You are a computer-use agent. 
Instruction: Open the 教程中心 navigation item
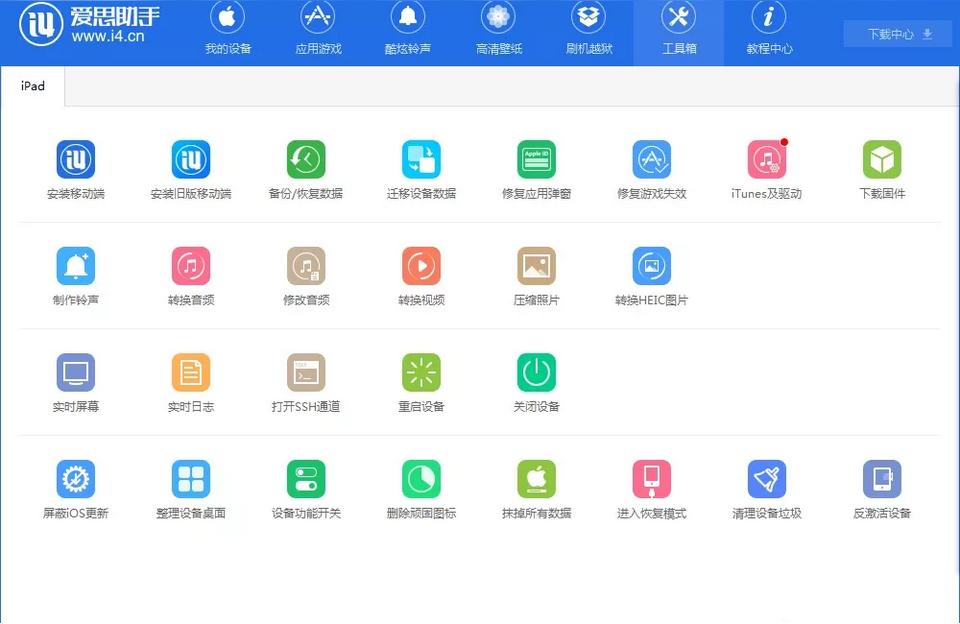(769, 32)
